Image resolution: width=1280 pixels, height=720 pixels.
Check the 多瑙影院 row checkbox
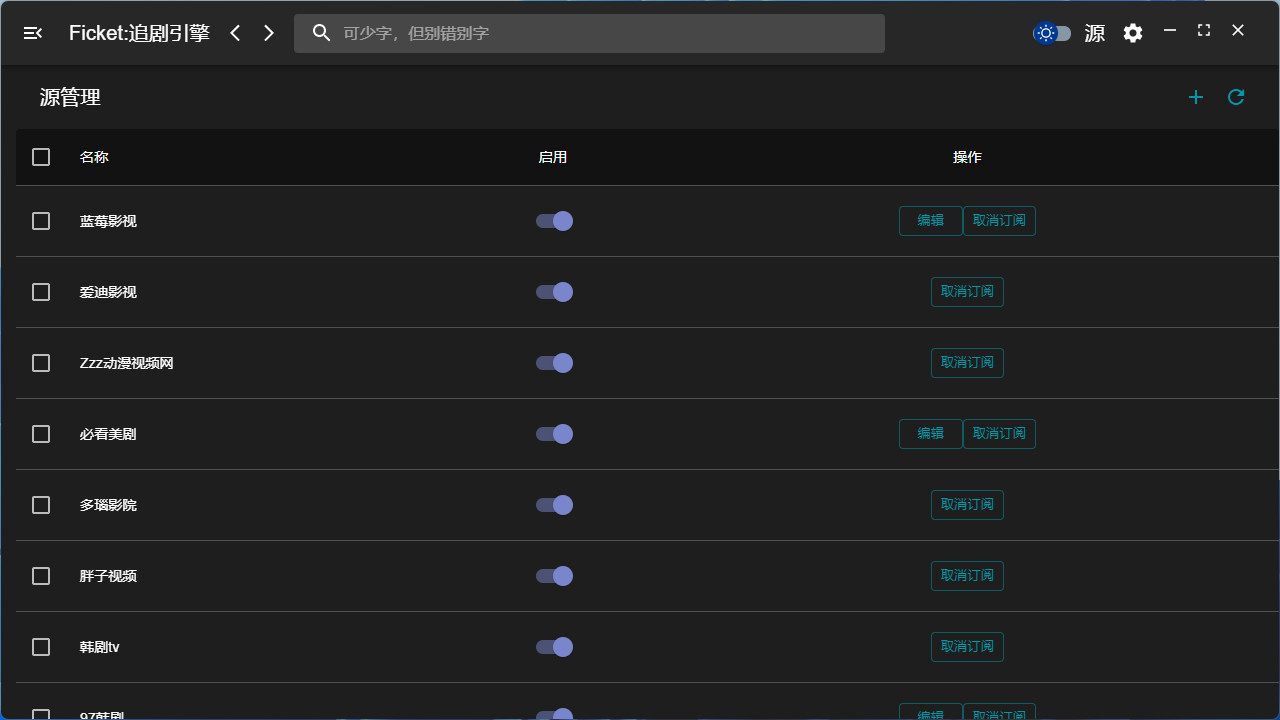pyautogui.click(x=41, y=505)
